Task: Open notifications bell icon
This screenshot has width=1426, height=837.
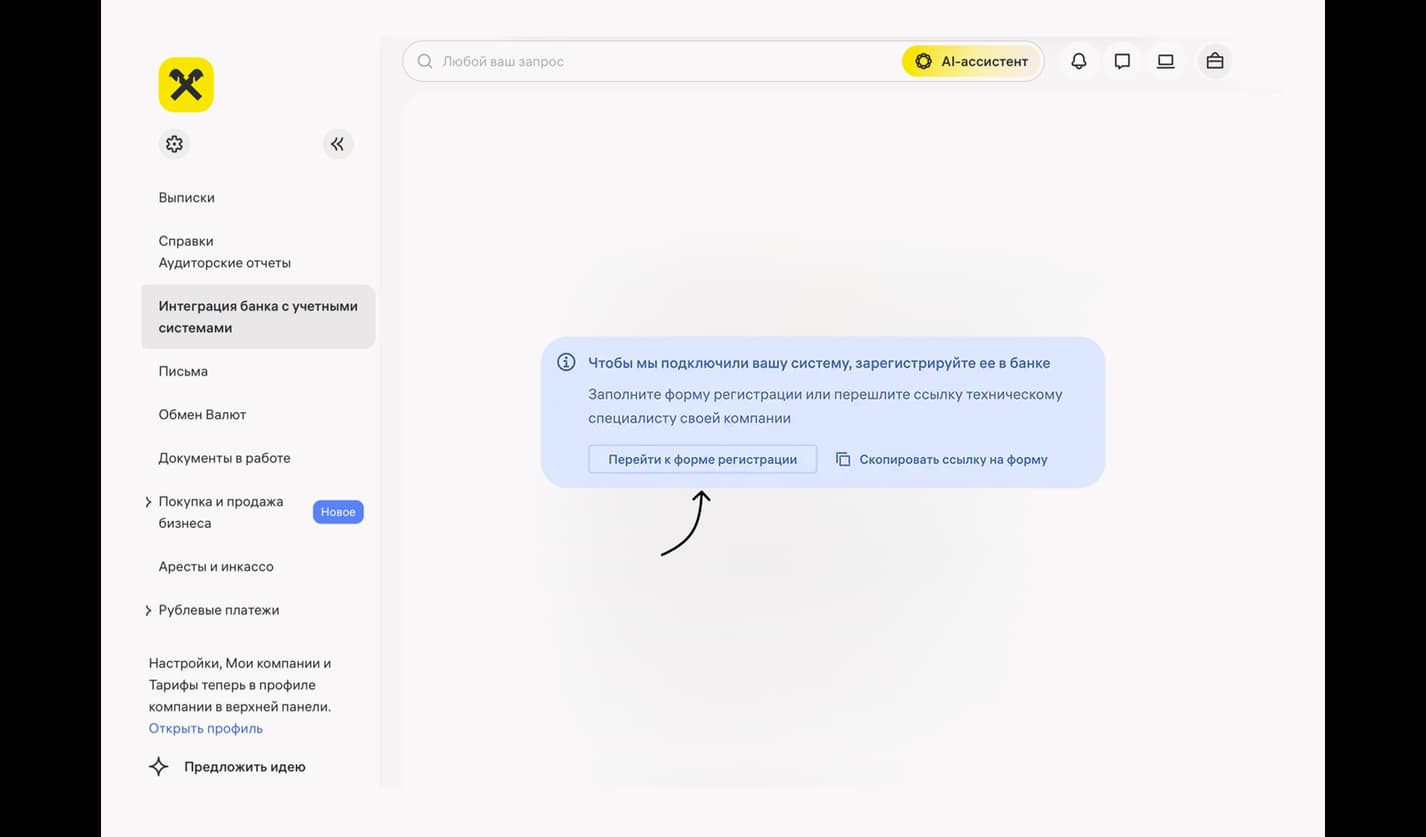Action: click(1079, 61)
